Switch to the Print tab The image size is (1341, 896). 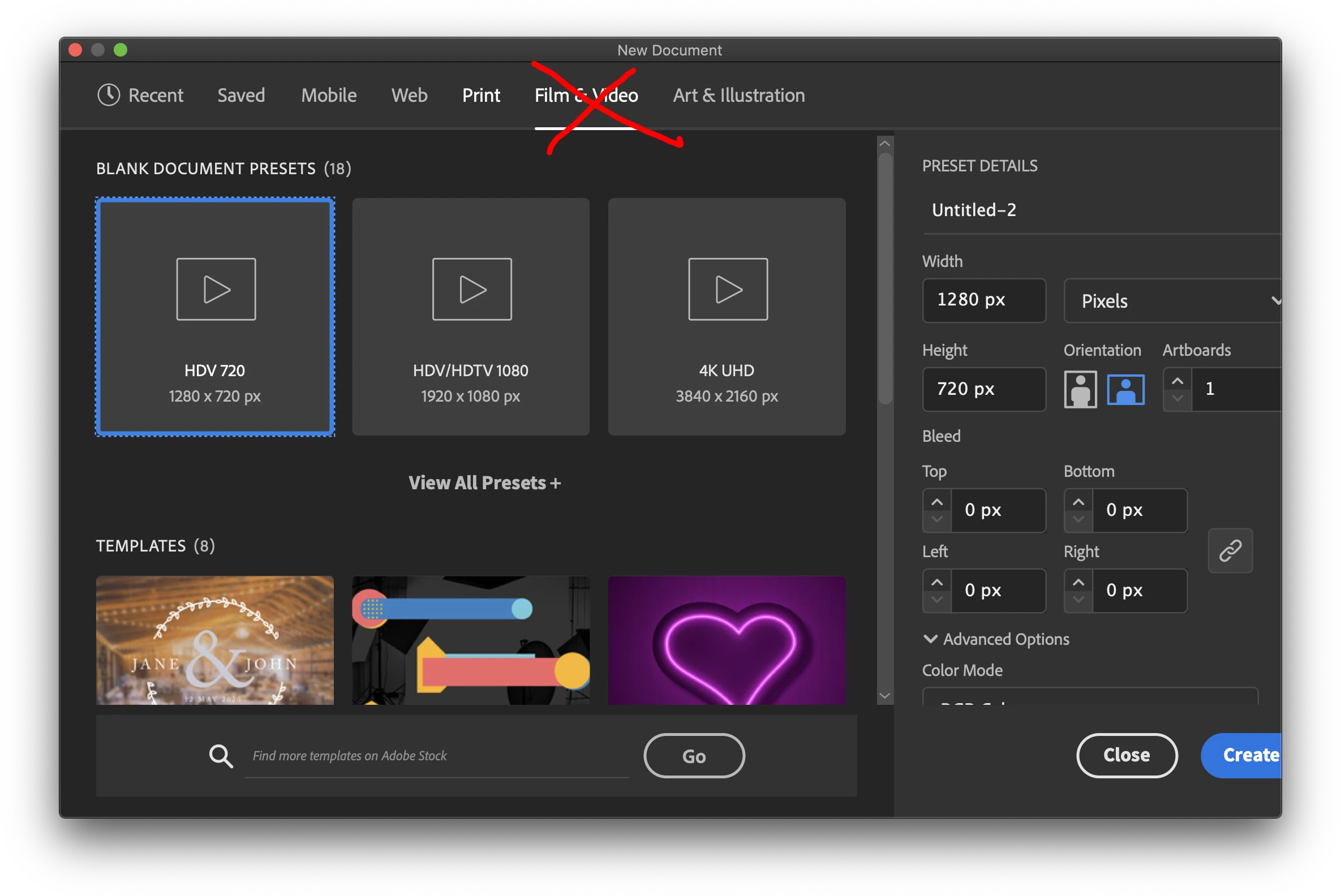click(481, 95)
